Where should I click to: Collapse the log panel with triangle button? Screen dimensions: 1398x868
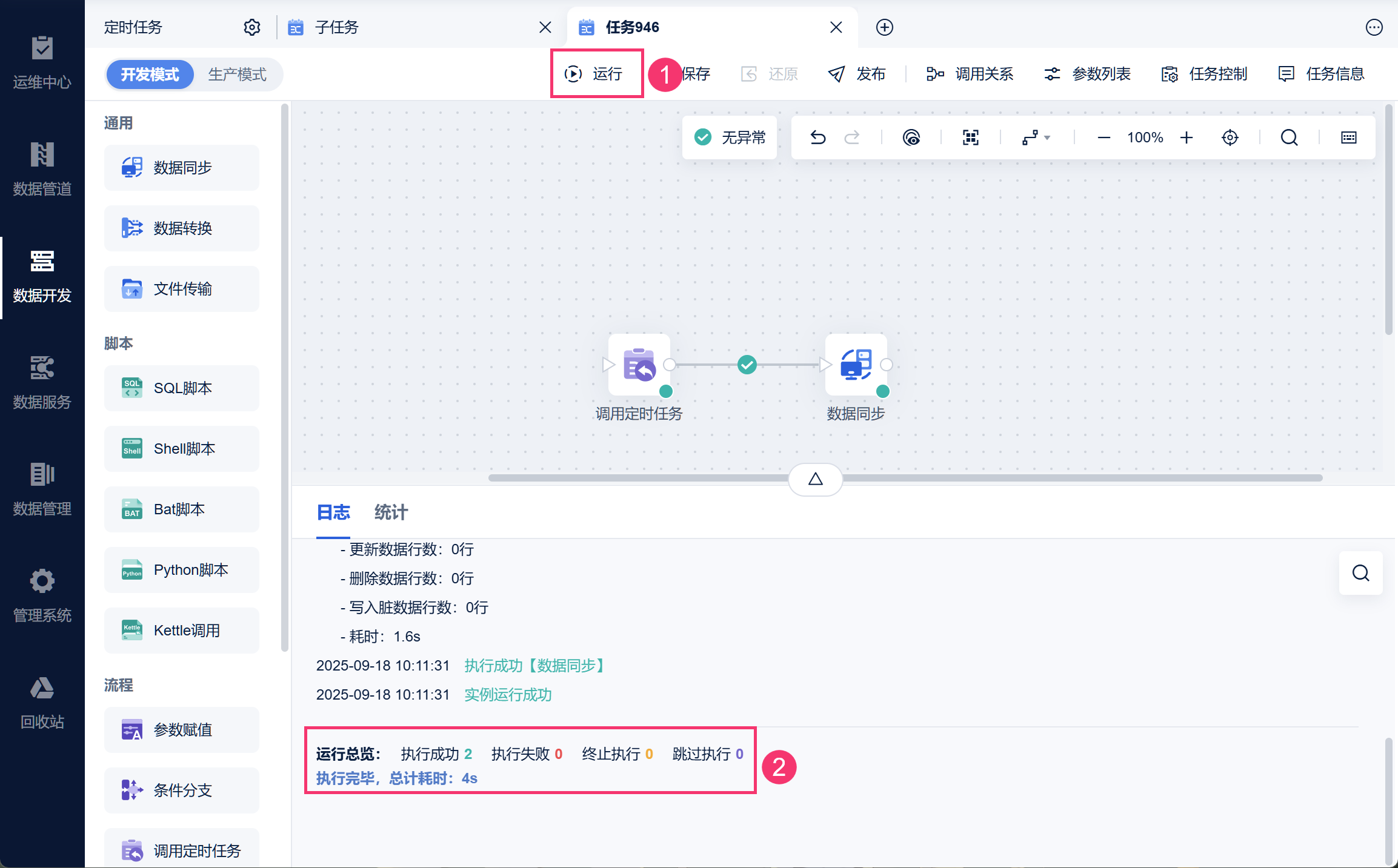pos(815,479)
